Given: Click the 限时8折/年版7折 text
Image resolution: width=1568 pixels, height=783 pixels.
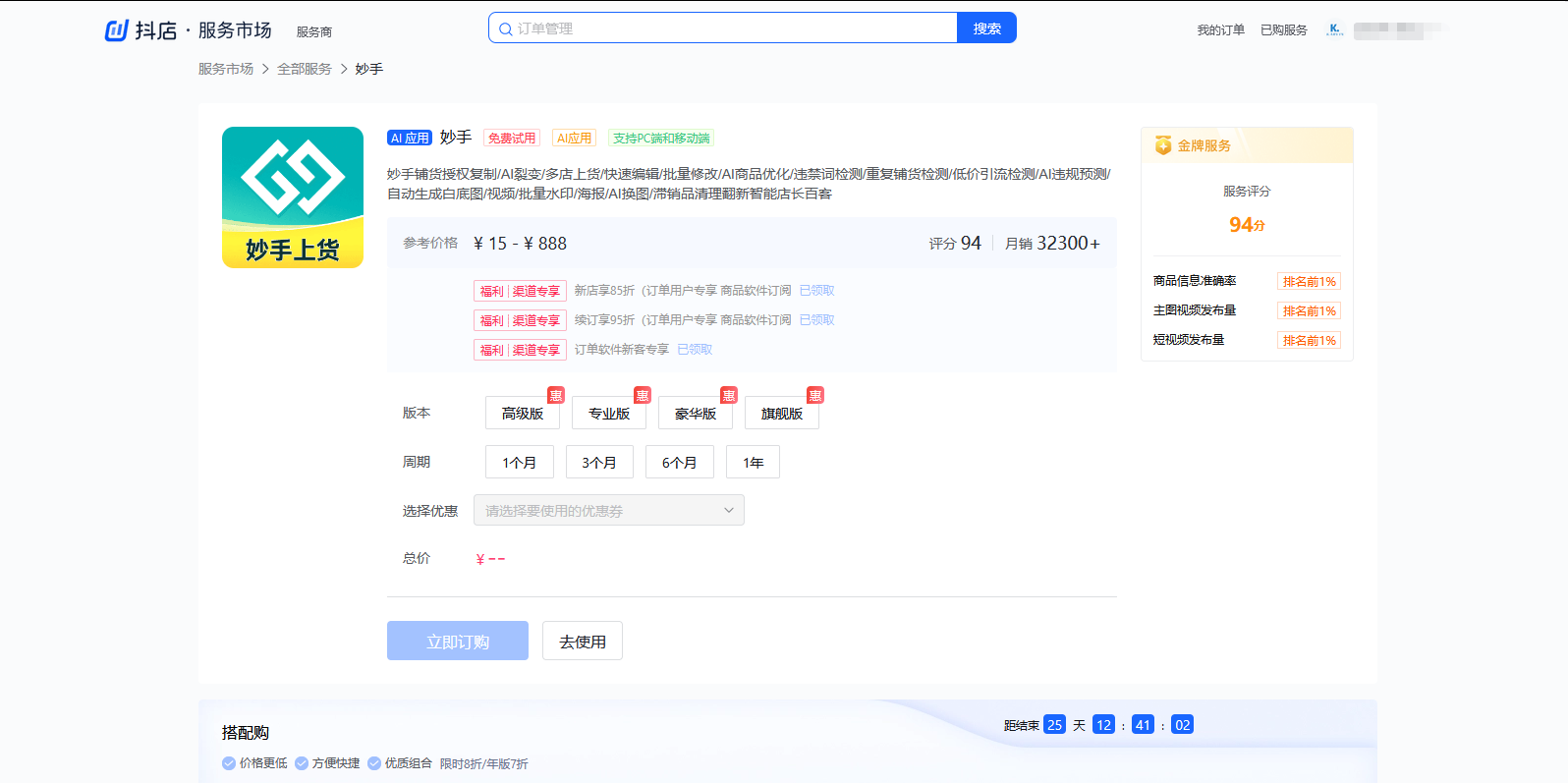Looking at the screenshot, I should 484,763.
